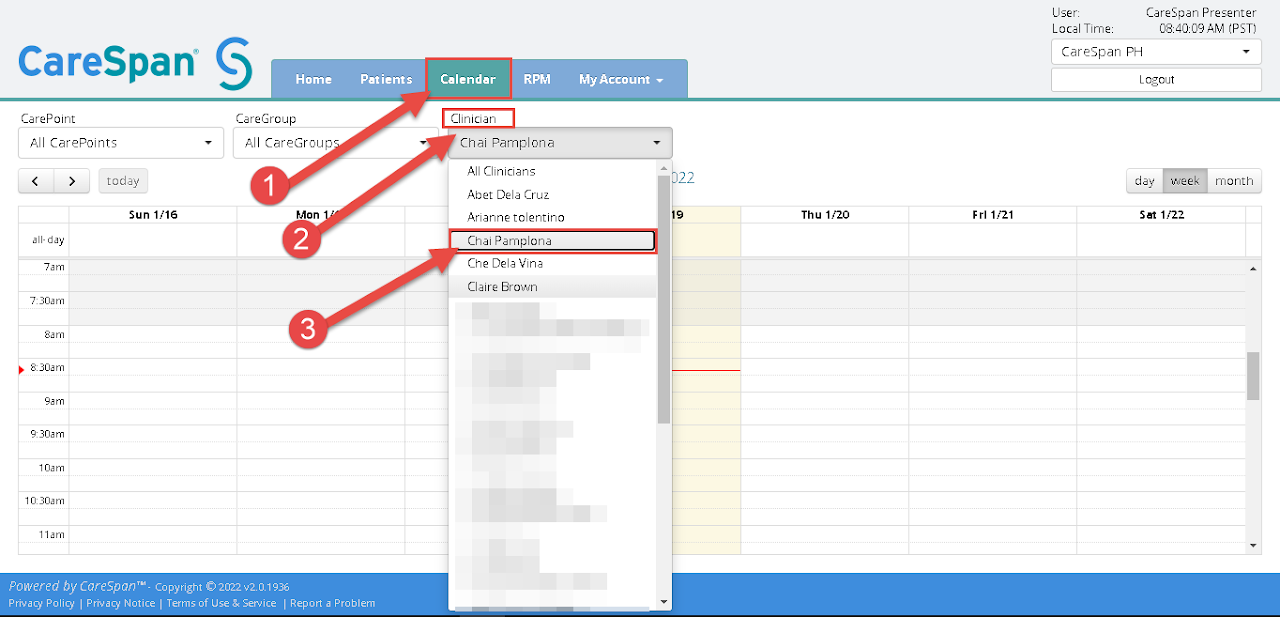This screenshot has width=1280, height=617.
Task: Click the calendar vertical scrollbar thumb
Action: pyautogui.click(x=1254, y=376)
